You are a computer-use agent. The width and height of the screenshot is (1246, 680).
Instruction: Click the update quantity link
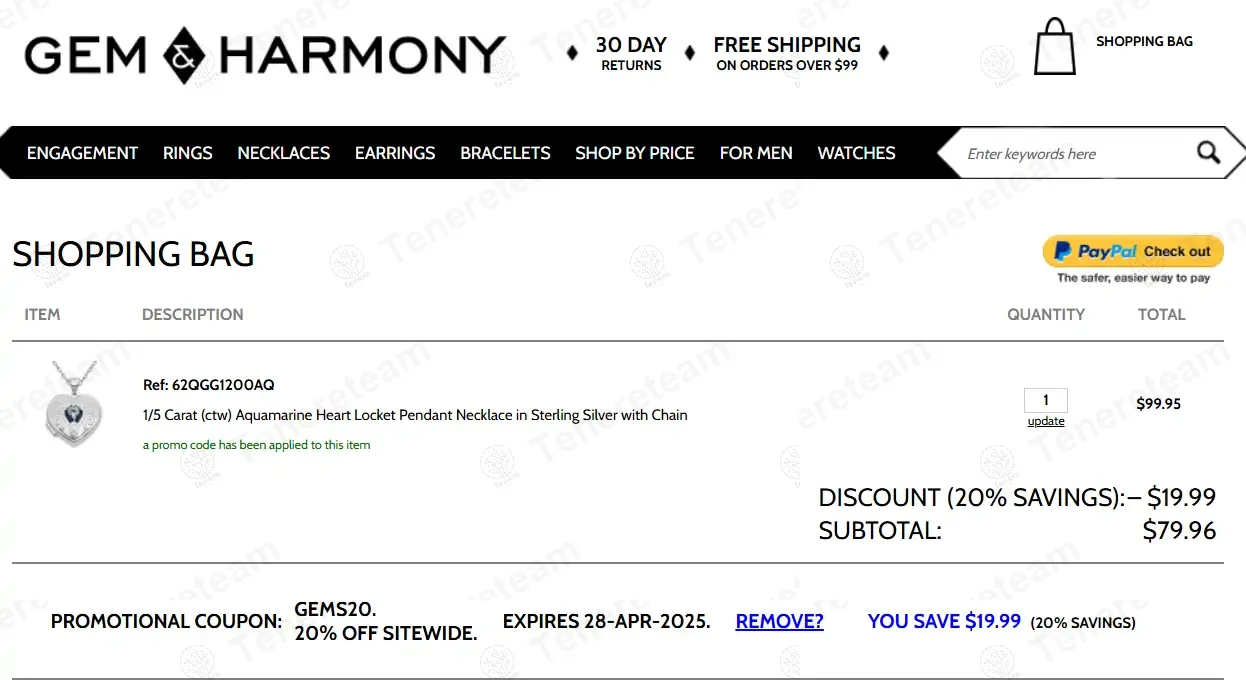point(1046,421)
